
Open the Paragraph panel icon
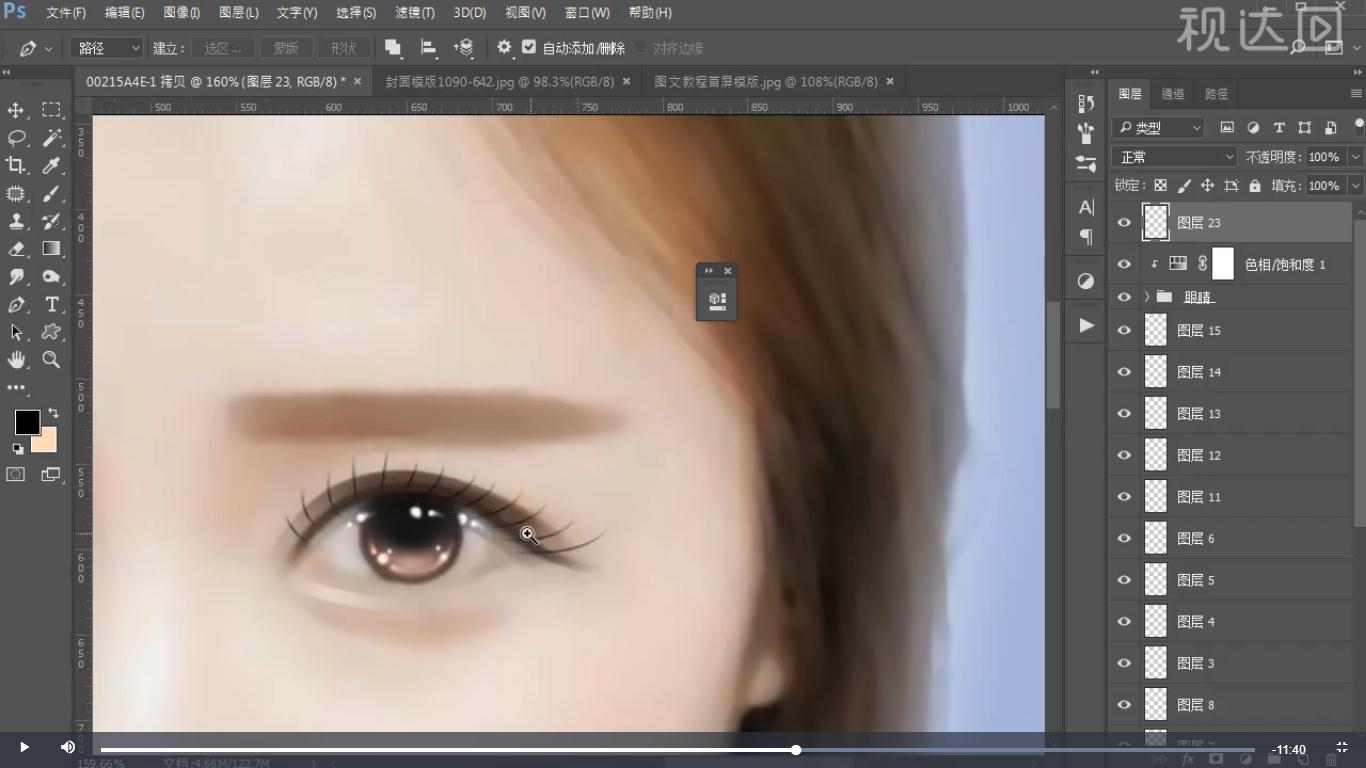point(1086,237)
